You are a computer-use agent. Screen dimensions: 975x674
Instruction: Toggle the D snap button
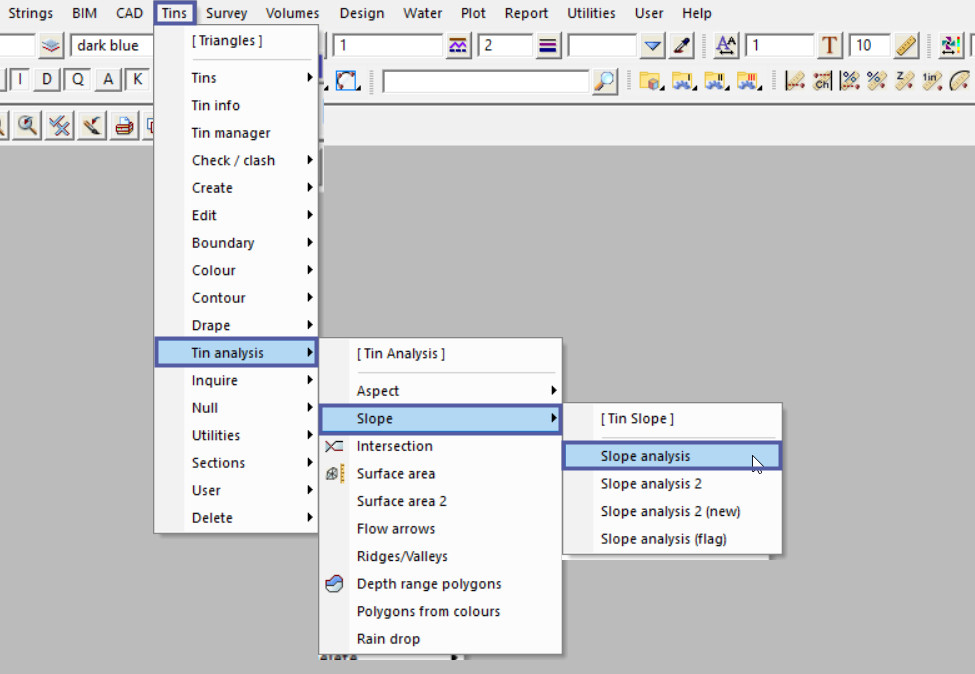coord(48,80)
